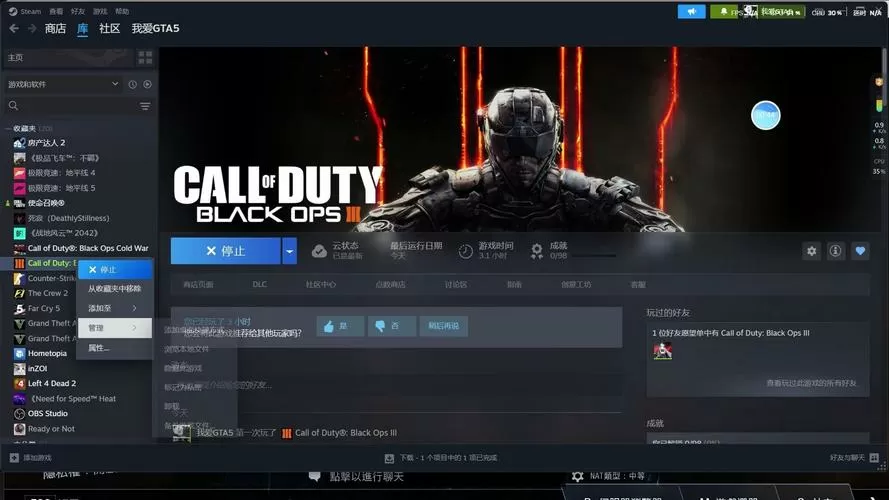Open downloads status at bottom

(441, 457)
